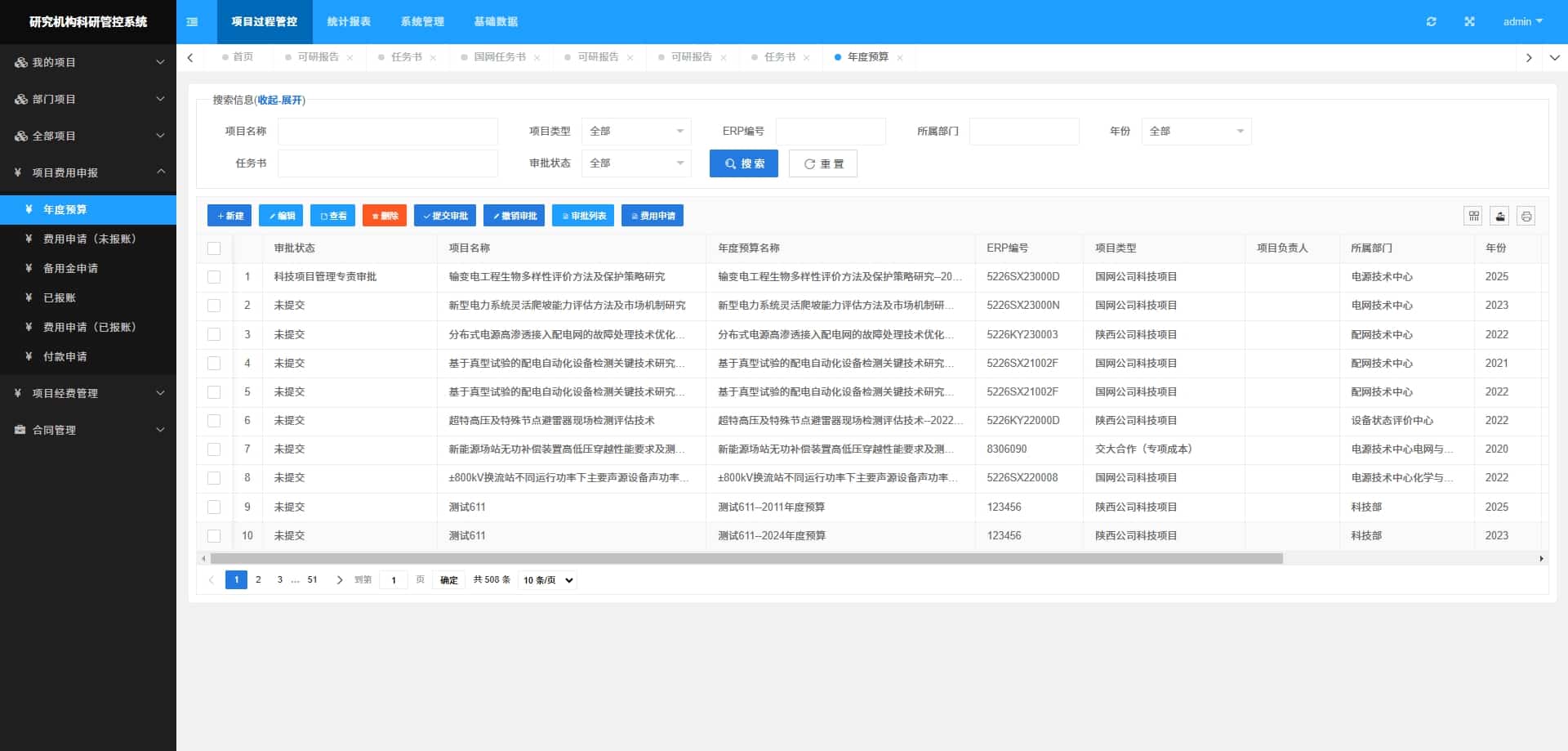This screenshot has height=751, width=1568.
Task: Switch to the 统计报表 top menu
Action: click(x=349, y=22)
